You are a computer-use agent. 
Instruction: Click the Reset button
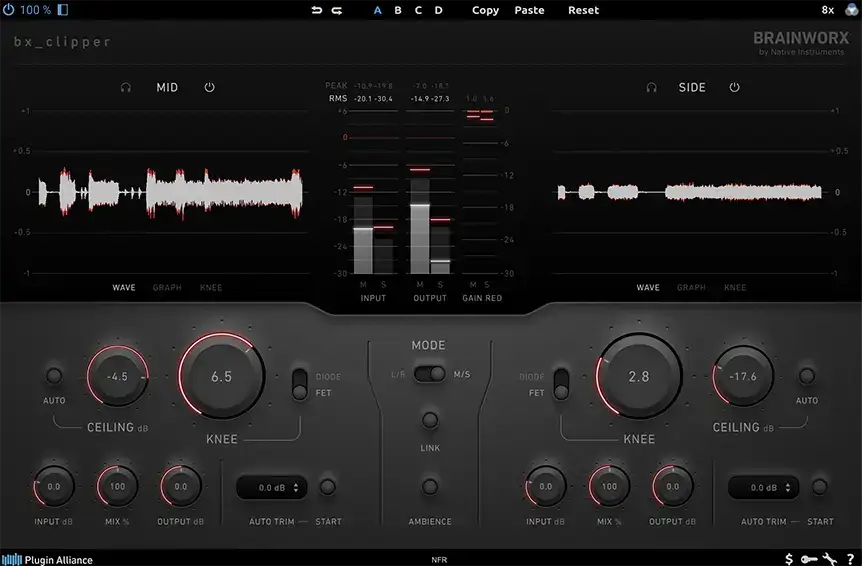pos(583,10)
